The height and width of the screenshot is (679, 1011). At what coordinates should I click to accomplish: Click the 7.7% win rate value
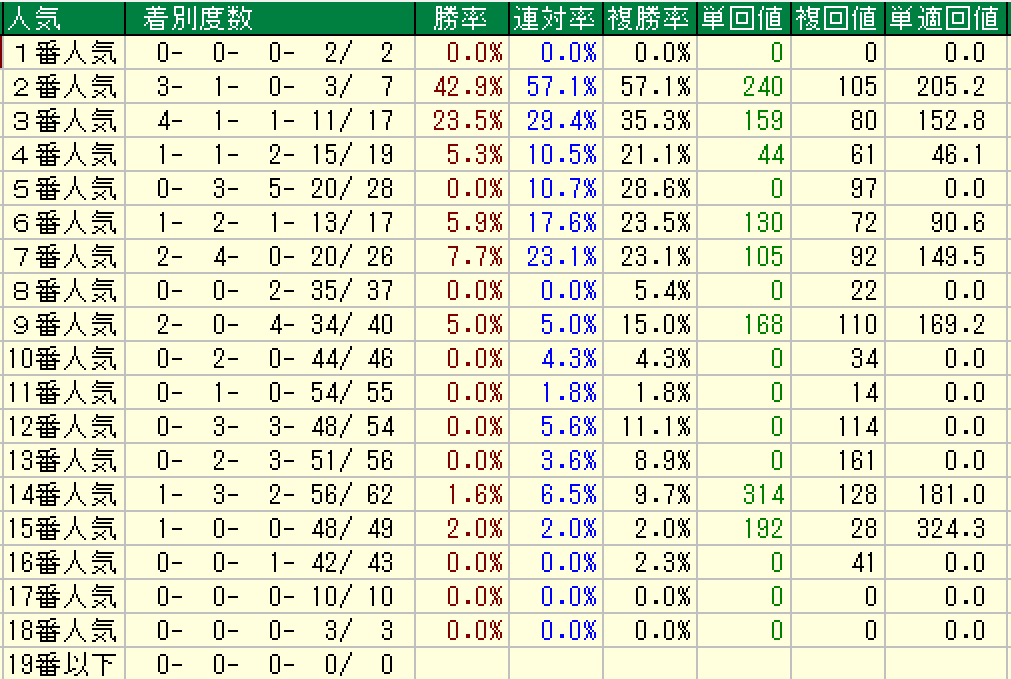[x=475, y=257]
